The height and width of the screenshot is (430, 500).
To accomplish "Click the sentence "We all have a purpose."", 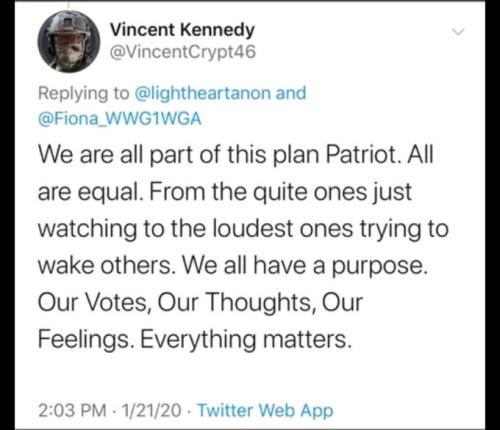I will [305, 266].
